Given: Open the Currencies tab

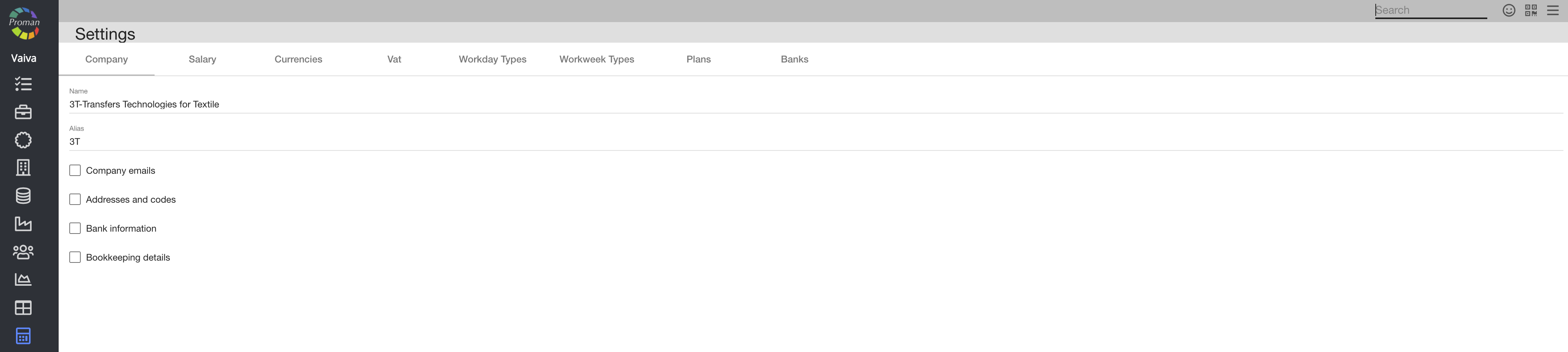Looking at the screenshot, I should pos(298,59).
